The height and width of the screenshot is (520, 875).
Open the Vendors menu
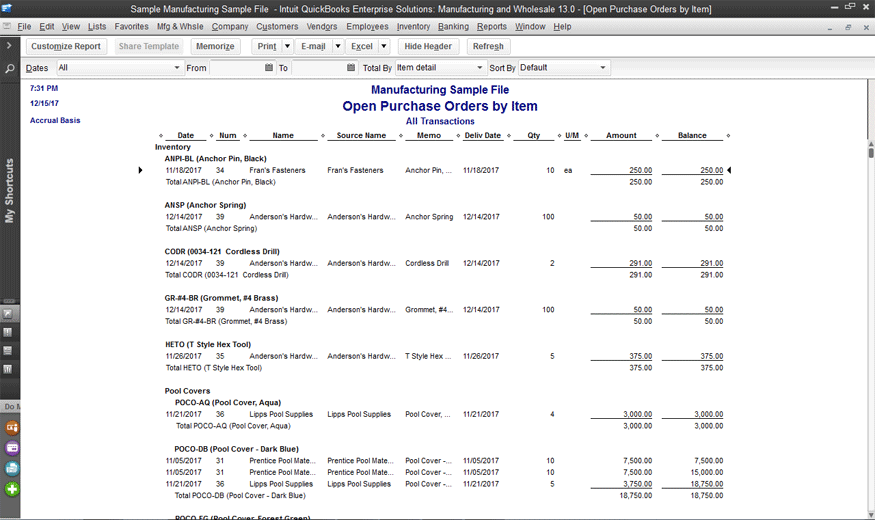click(x=322, y=26)
